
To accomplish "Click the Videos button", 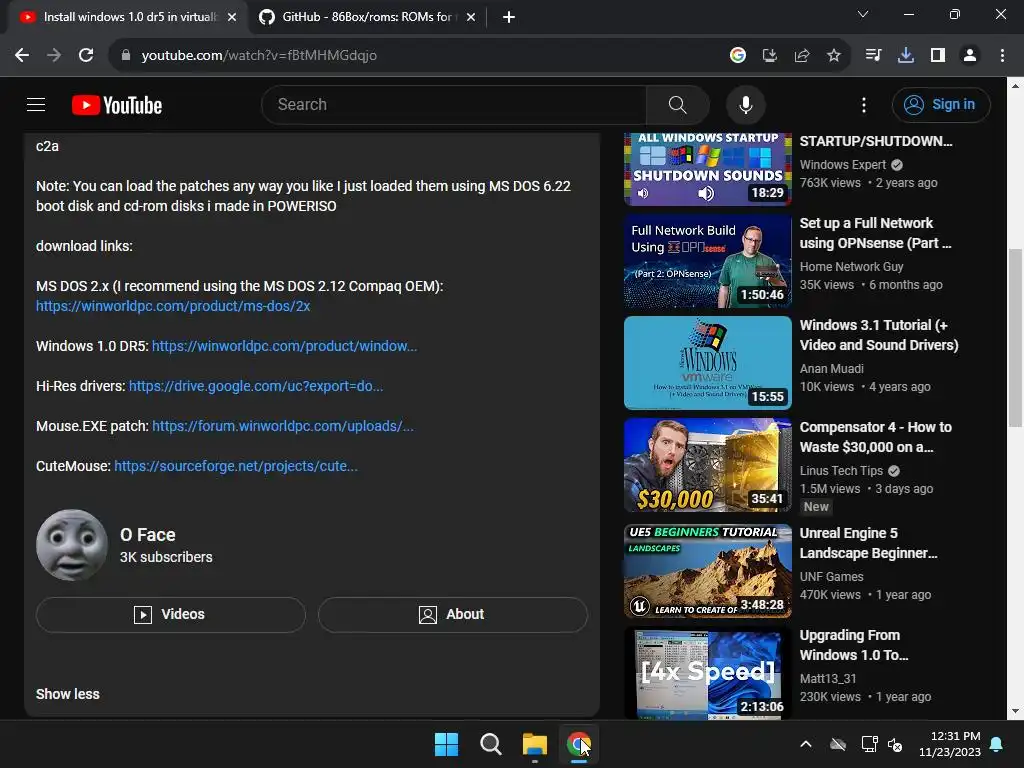I will pyautogui.click(x=170, y=615).
